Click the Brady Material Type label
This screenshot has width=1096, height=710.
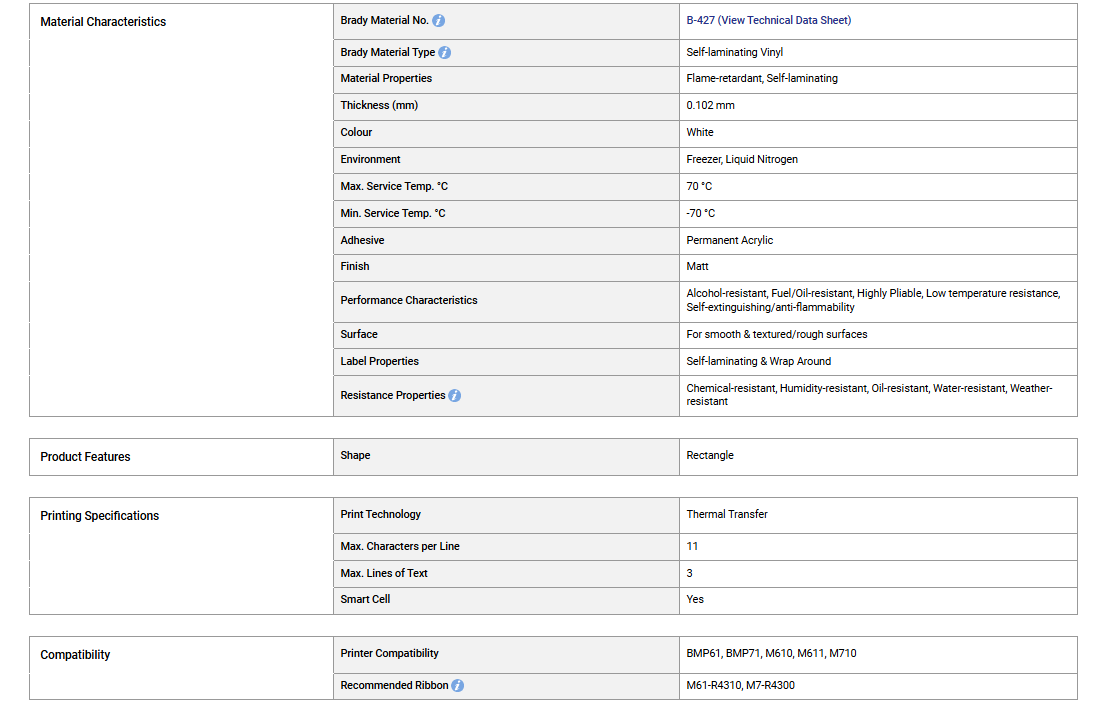pyautogui.click(x=388, y=52)
